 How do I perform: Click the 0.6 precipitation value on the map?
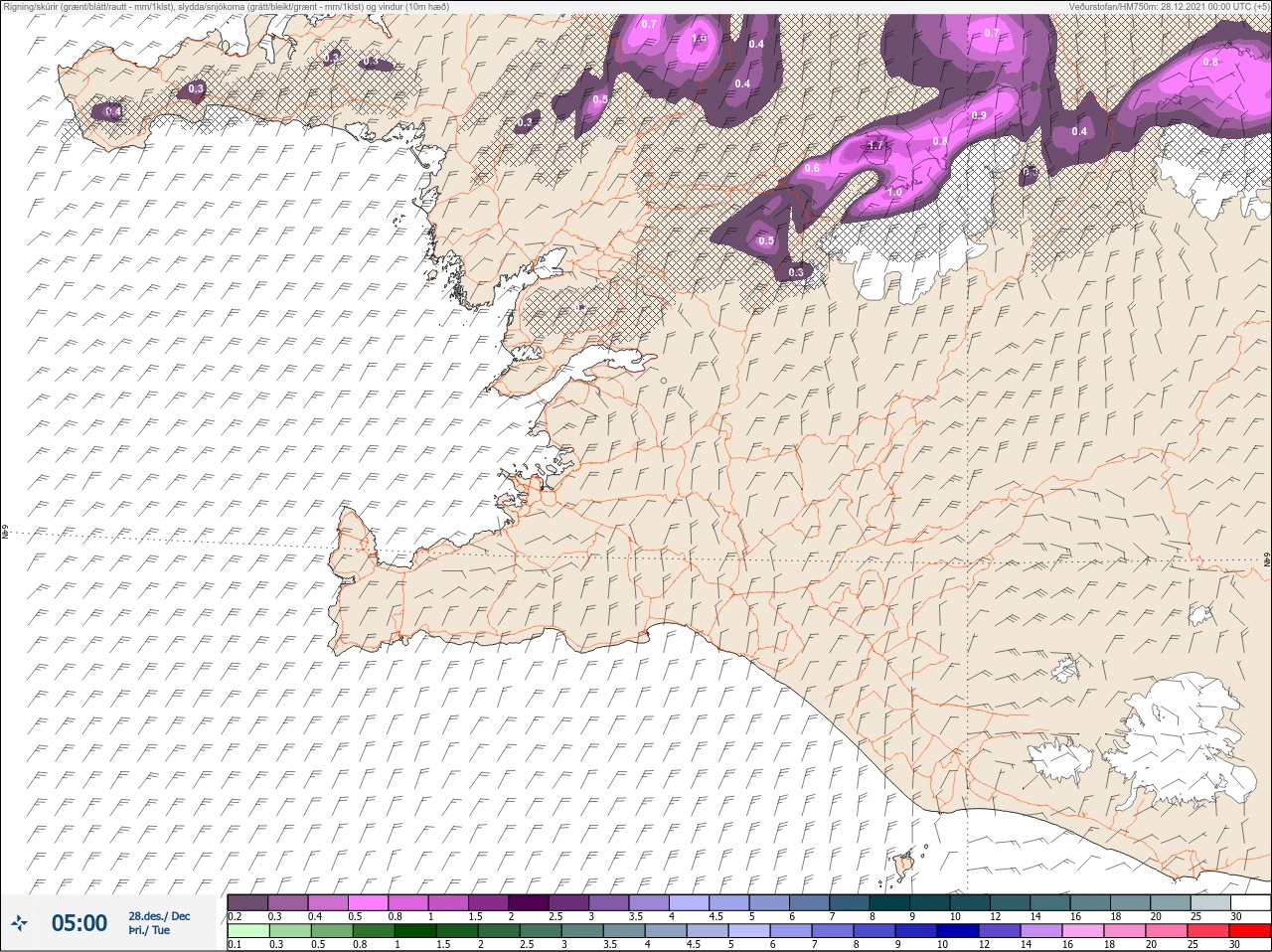(x=812, y=168)
